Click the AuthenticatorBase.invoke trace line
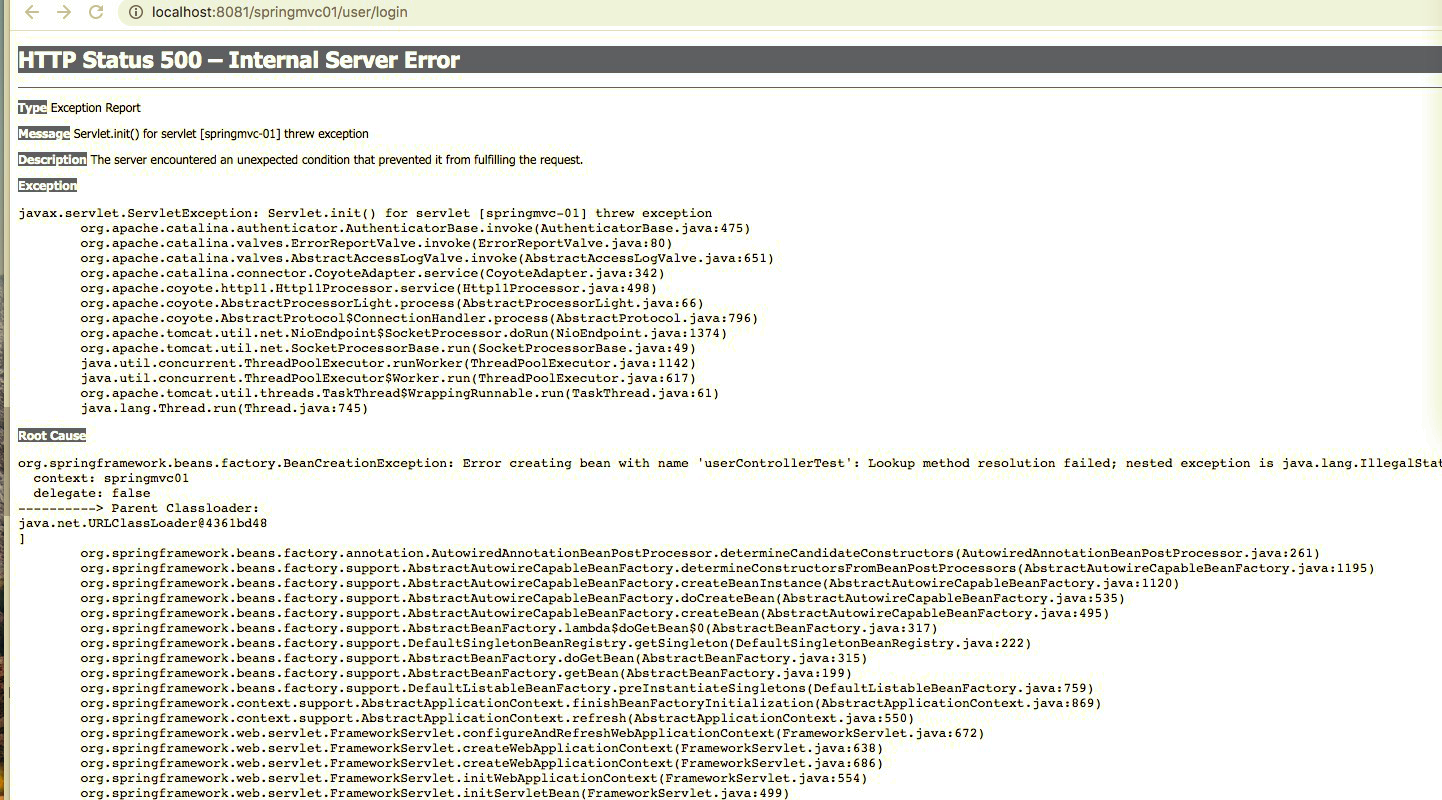This screenshot has width=1442, height=800. point(414,227)
